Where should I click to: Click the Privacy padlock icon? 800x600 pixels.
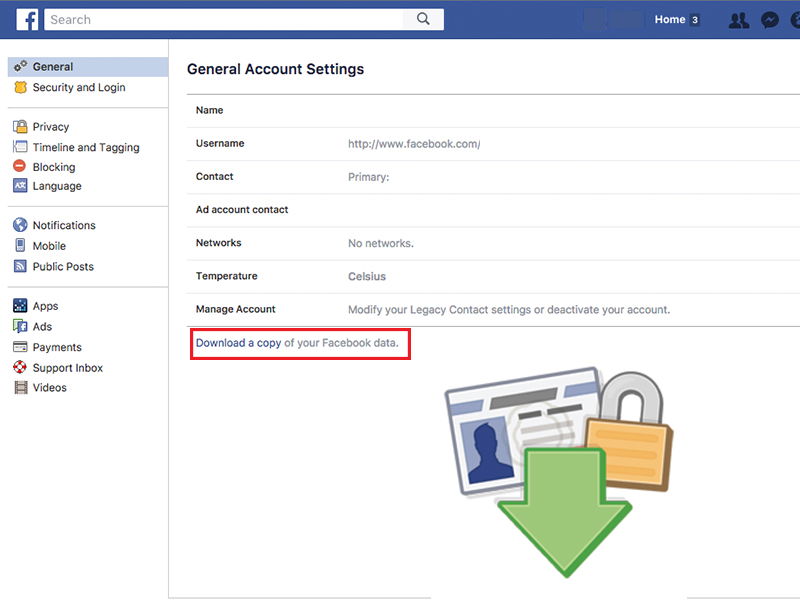coord(20,126)
